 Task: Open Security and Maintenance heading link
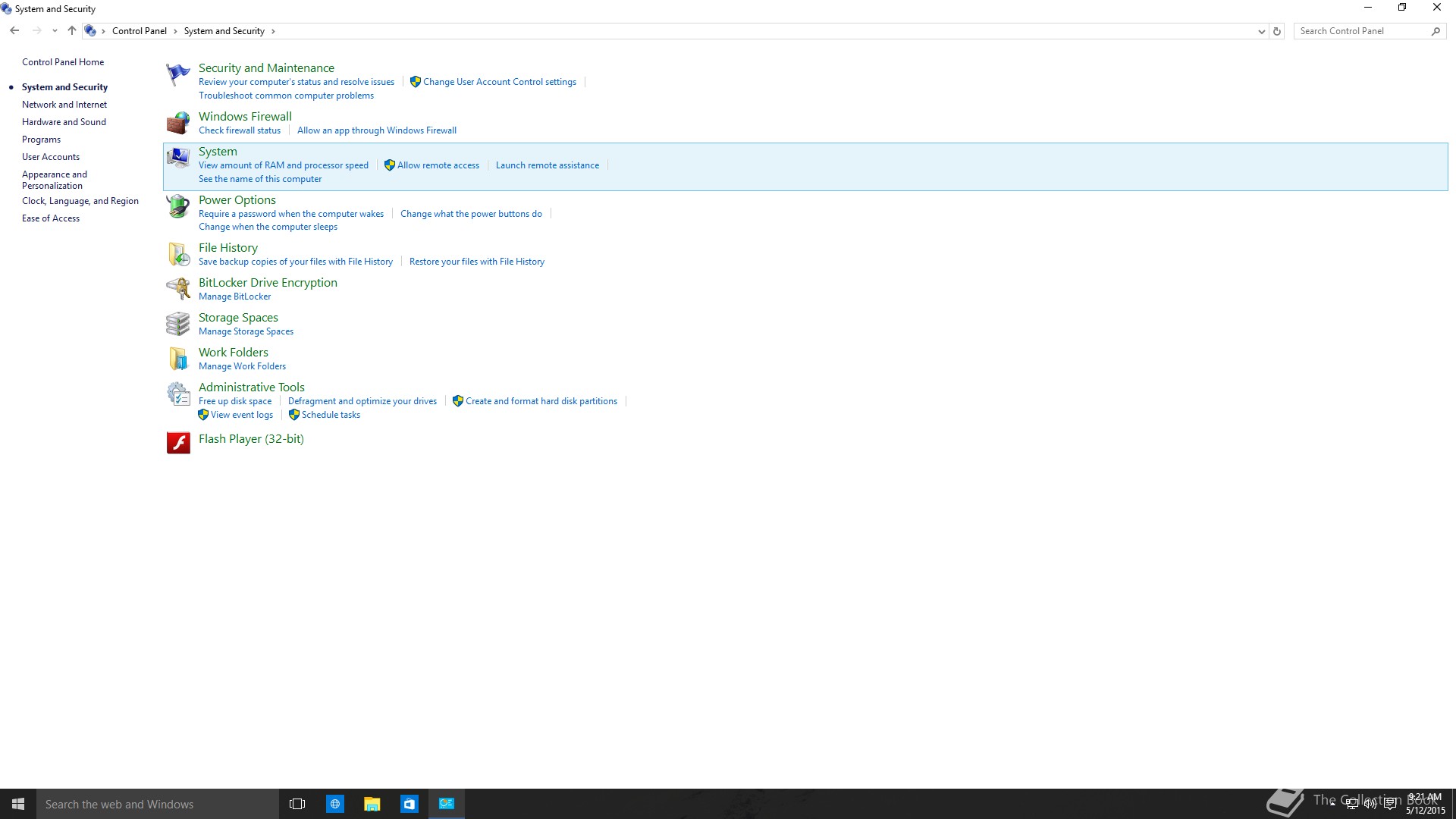266,68
